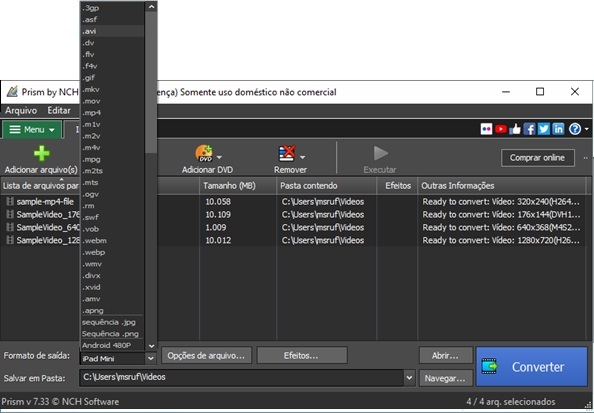This screenshot has width=594, height=413.
Task: Open the Flickr icon in toolbar
Action: tap(486, 129)
